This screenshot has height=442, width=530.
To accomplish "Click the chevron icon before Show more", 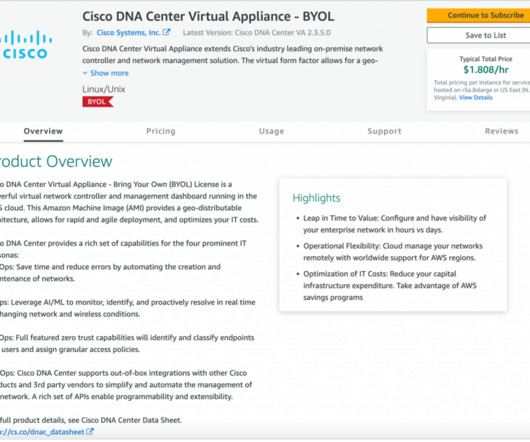I will [x=85, y=73].
